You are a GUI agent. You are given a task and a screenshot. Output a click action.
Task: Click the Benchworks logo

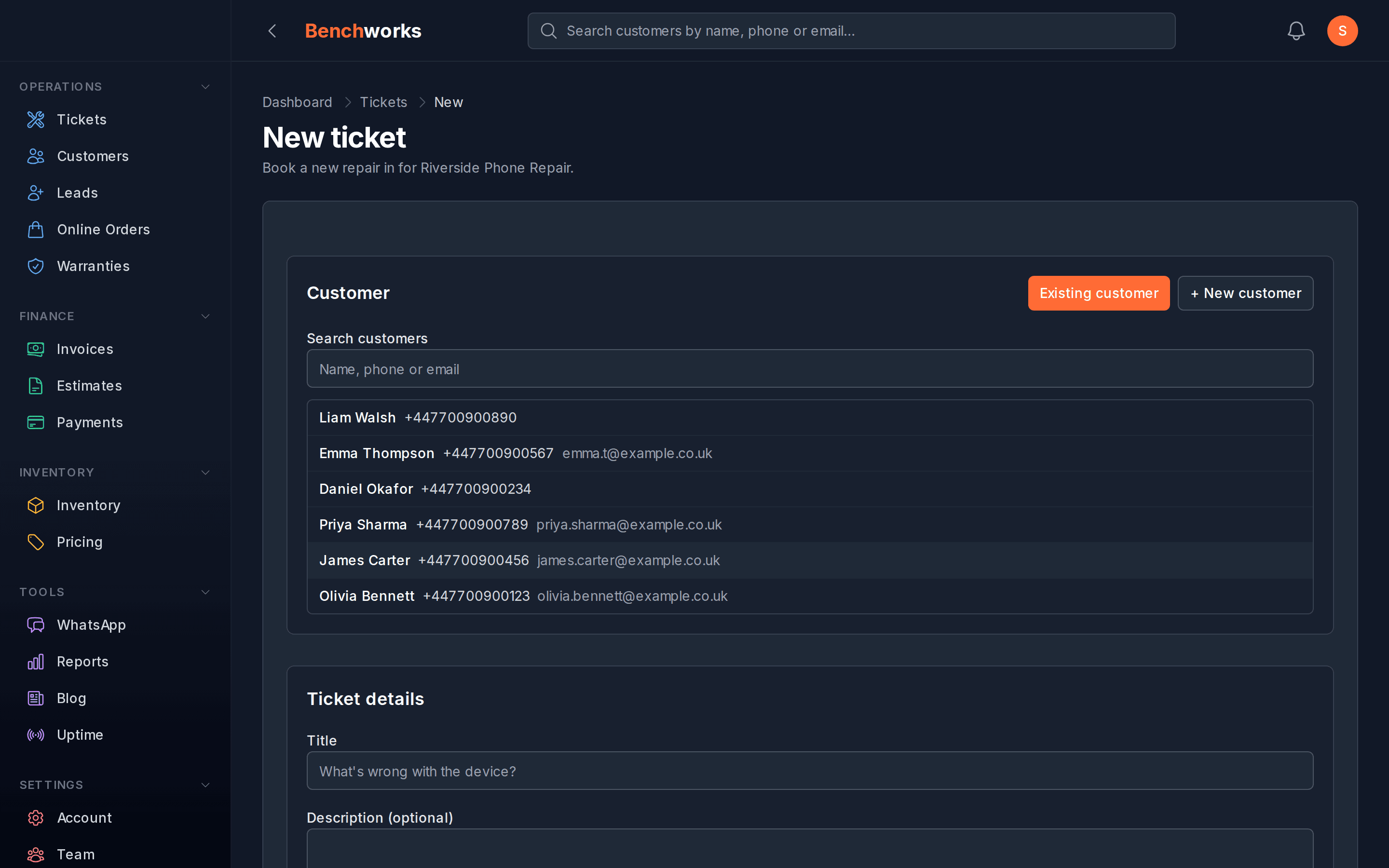[x=363, y=30]
